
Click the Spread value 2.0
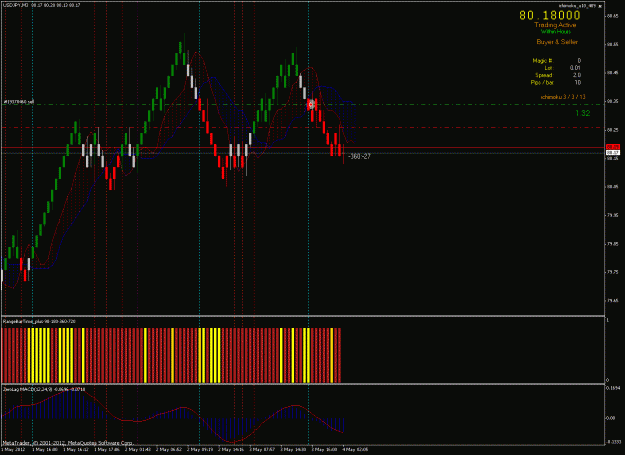[x=577, y=75]
